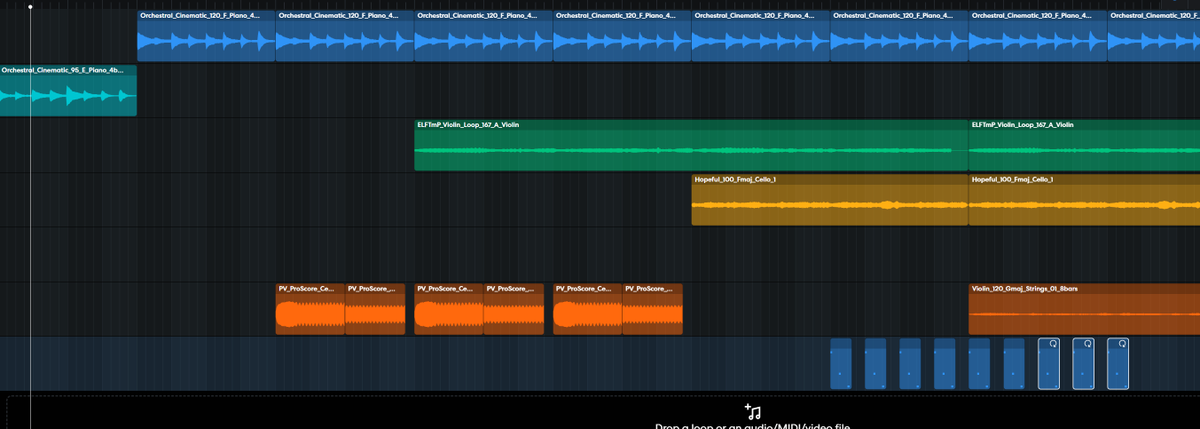The image size is (1200, 429).
Task: Select the sixth blue MIDI clip in bottom track
Action: pos(1014,363)
